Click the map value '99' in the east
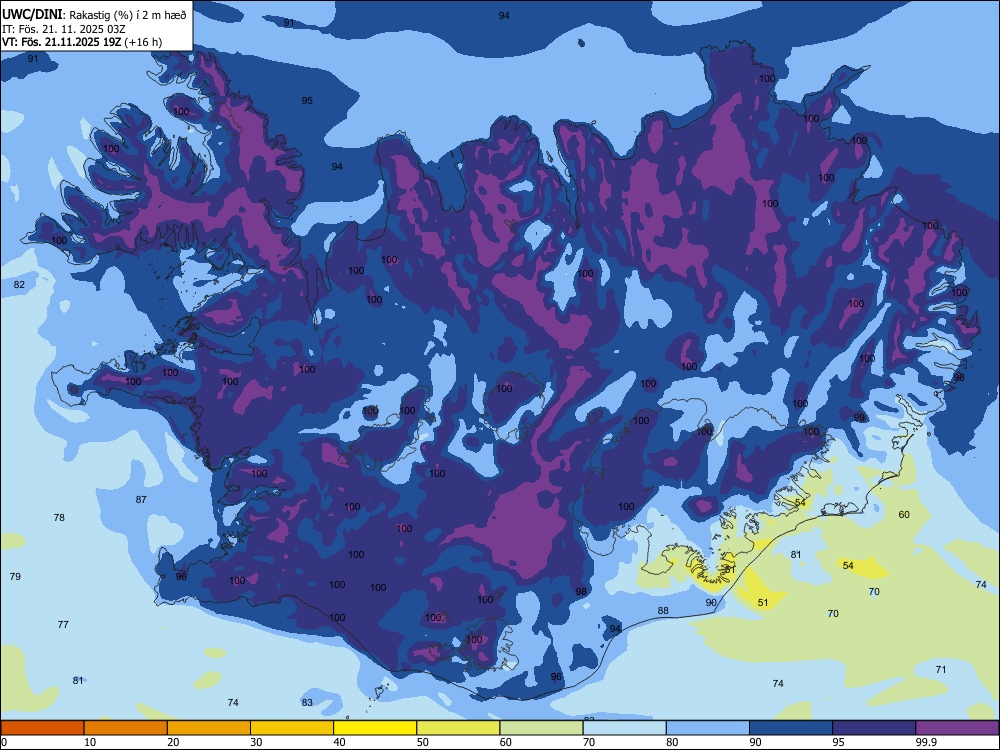Image resolution: width=1000 pixels, height=750 pixels. coord(859,418)
